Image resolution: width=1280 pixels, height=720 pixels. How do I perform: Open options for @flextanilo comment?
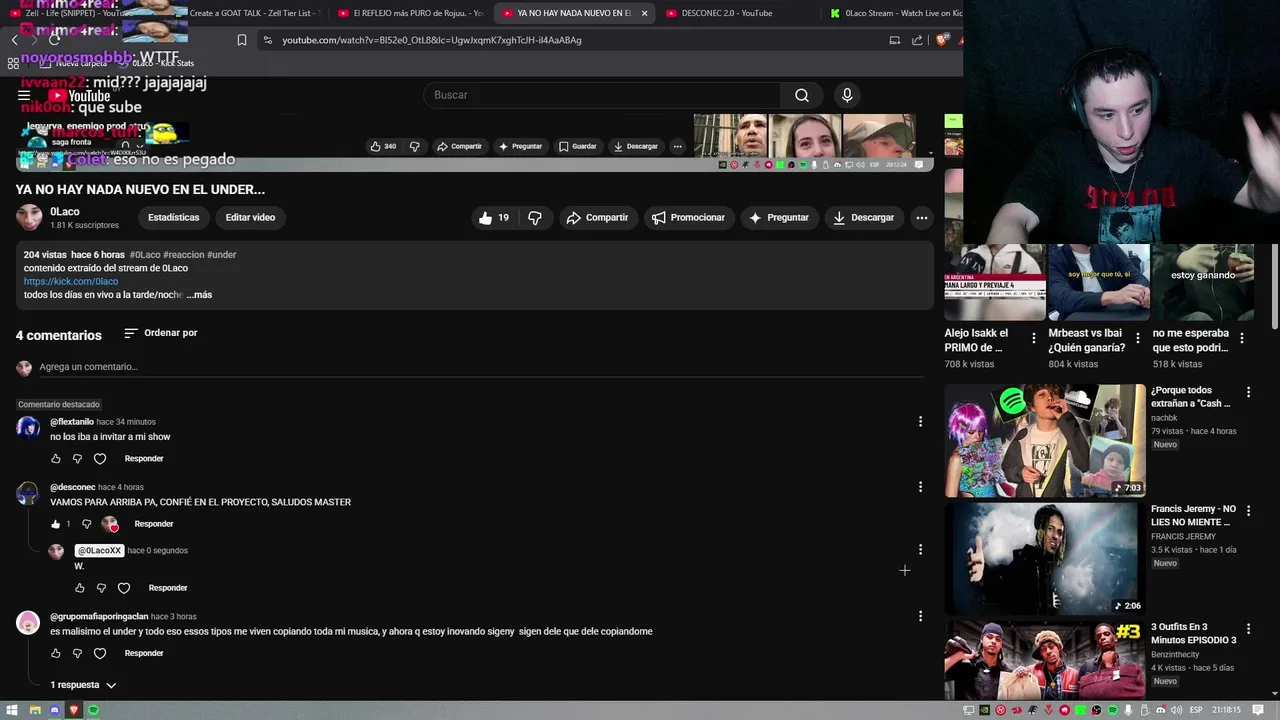[920, 422]
